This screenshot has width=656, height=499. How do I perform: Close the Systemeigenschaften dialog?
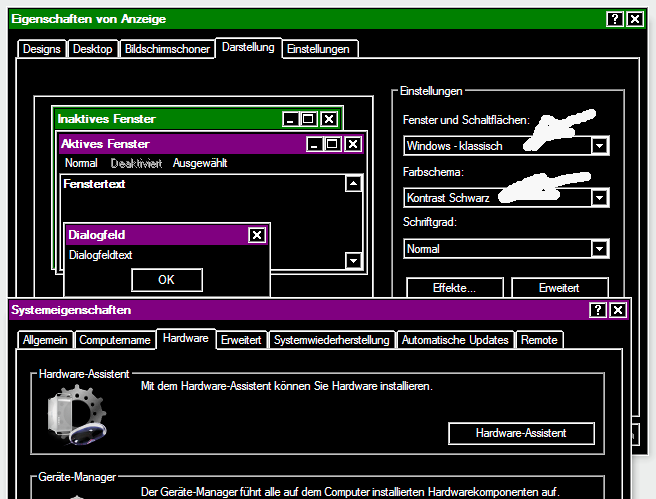(618, 310)
